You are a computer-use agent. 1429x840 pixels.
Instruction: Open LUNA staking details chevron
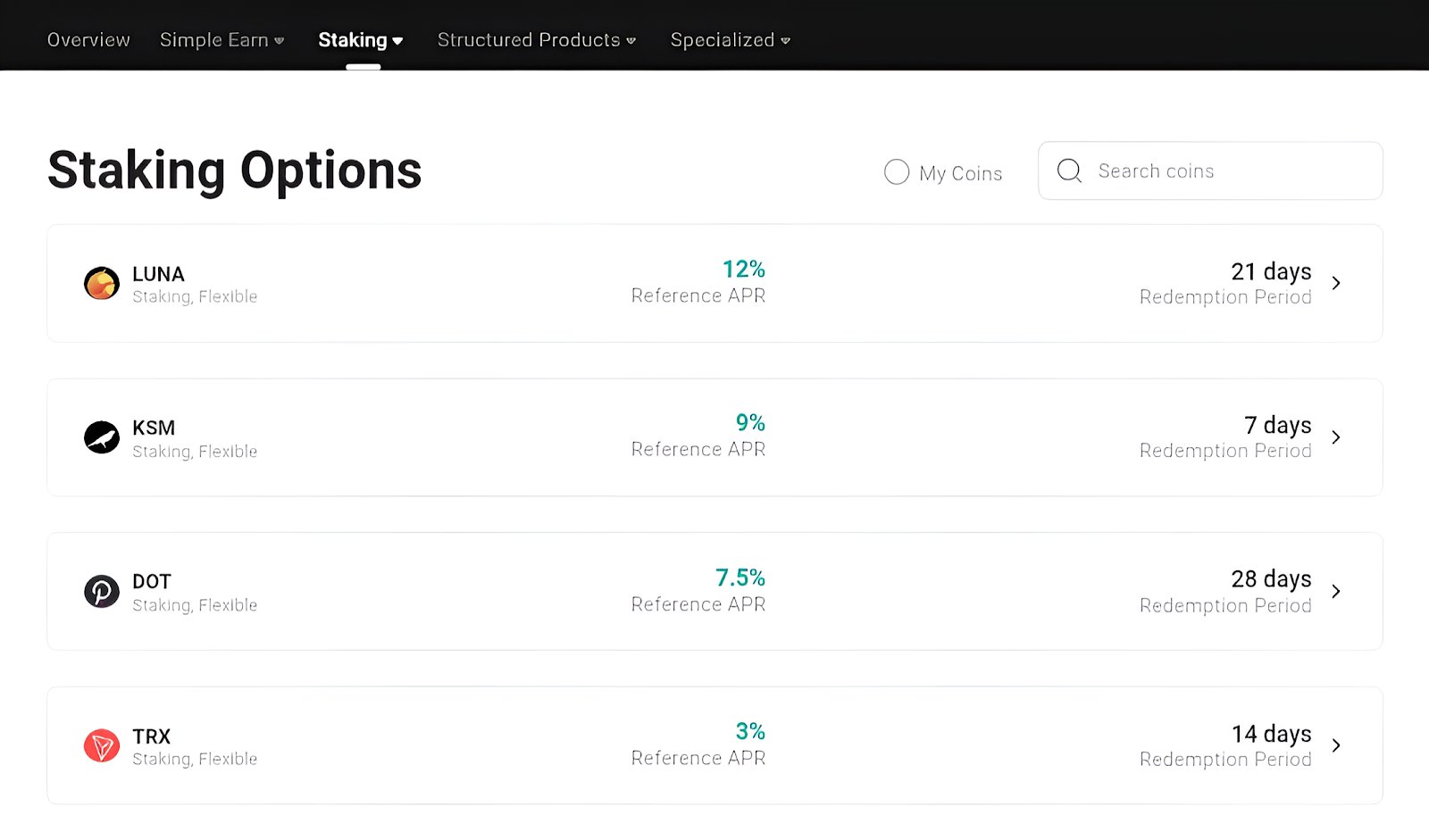coord(1336,283)
